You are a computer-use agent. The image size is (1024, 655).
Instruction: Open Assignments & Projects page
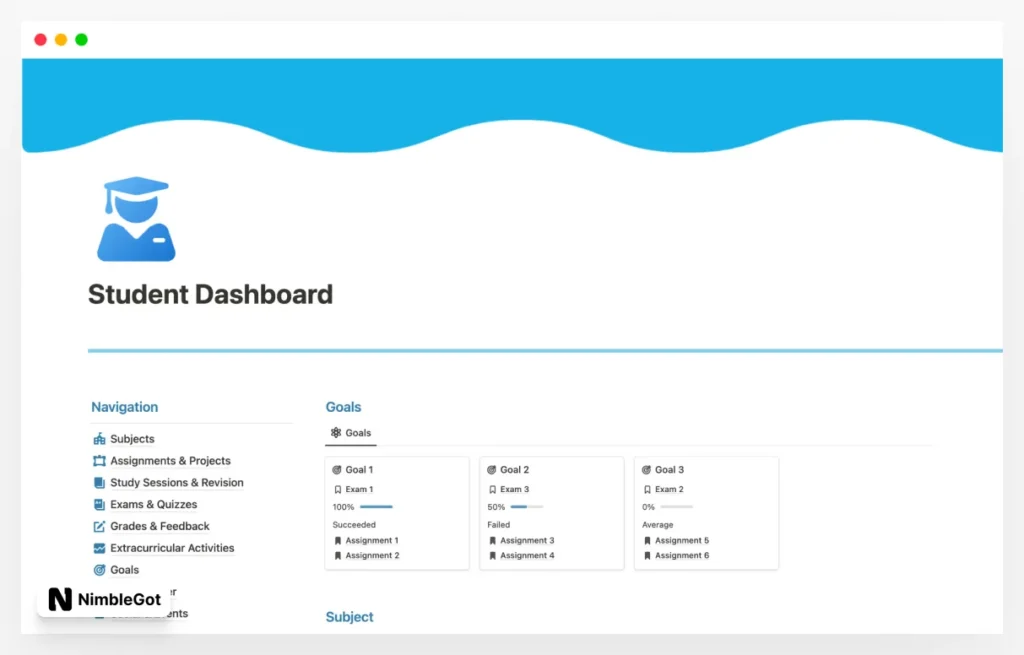tap(170, 461)
